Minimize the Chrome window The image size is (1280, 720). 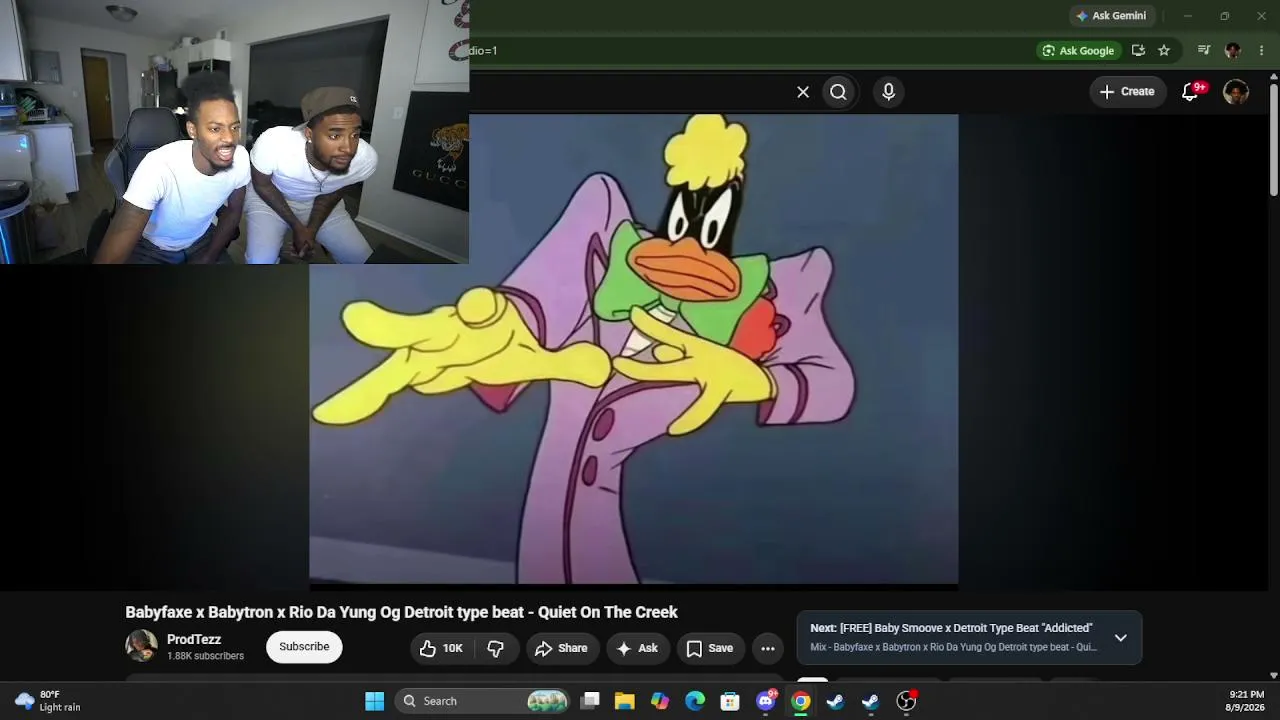pos(1188,16)
